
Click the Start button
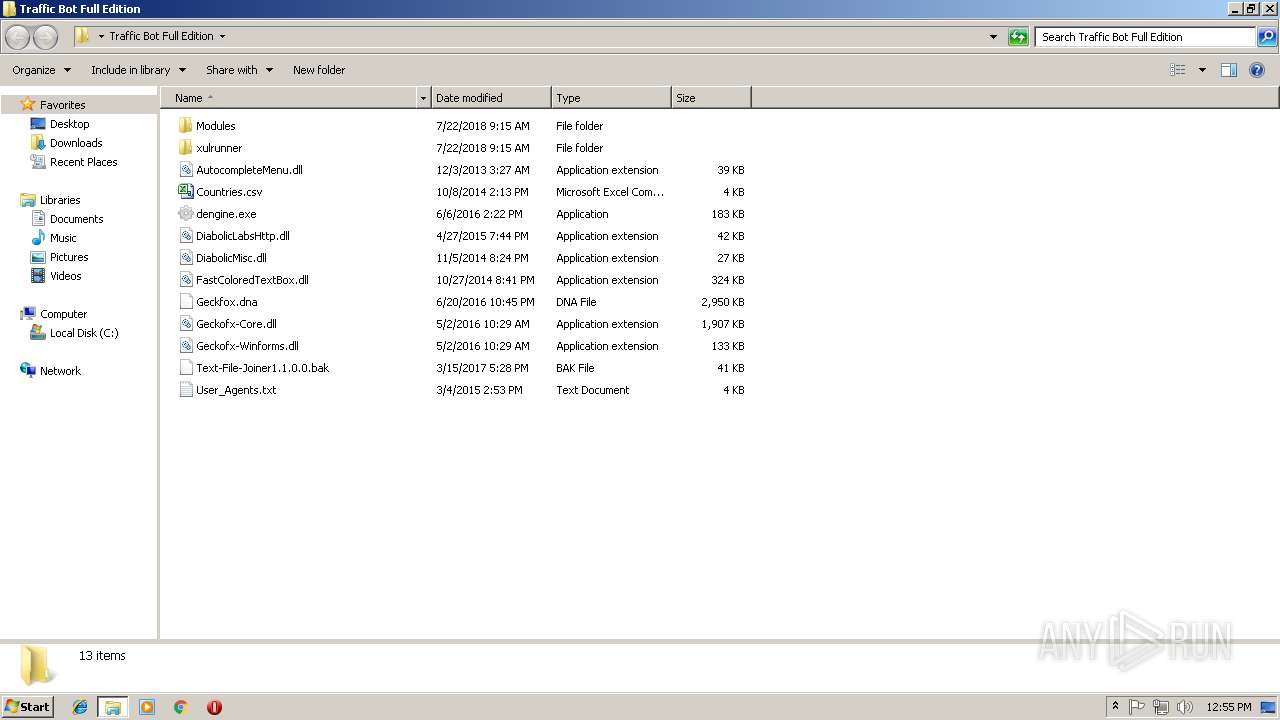(27, 707)
